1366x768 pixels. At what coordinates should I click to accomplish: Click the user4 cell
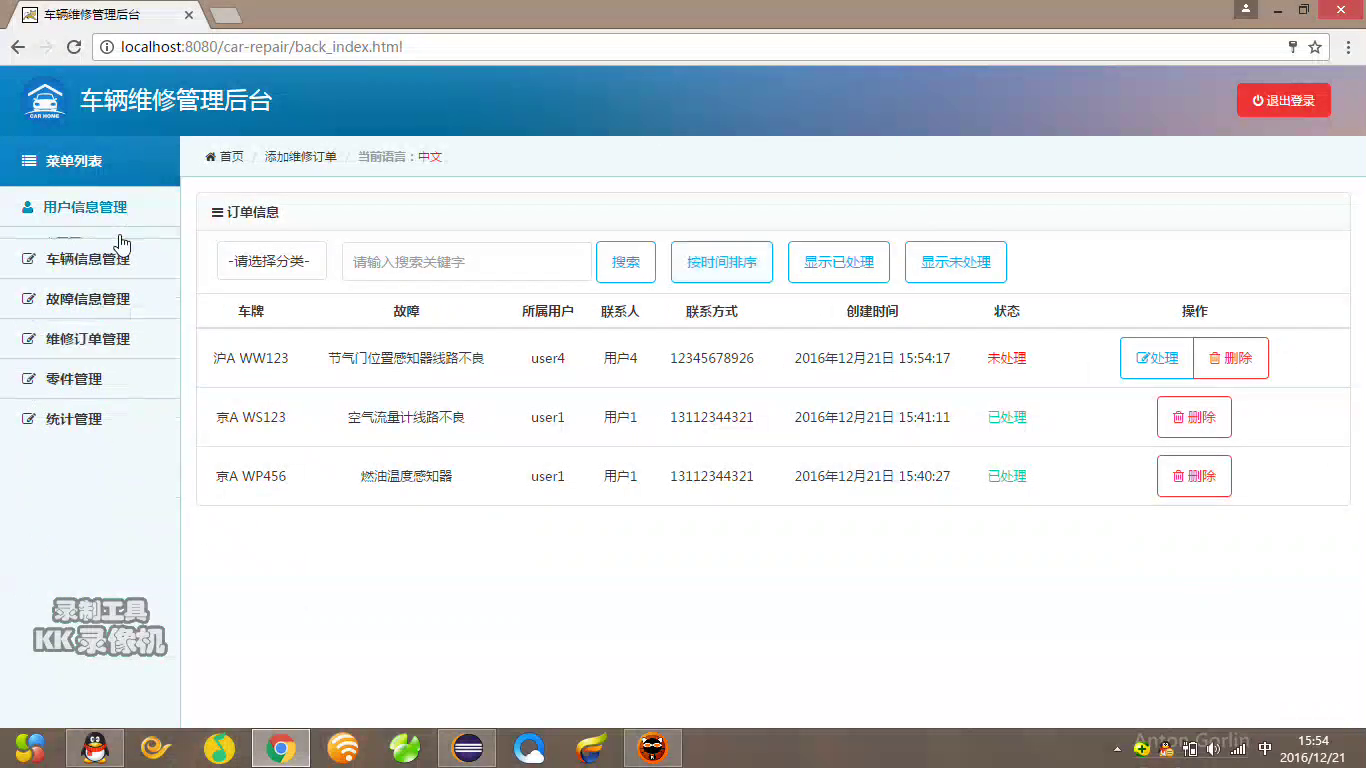pyautogui.click(x=548, y=358)
